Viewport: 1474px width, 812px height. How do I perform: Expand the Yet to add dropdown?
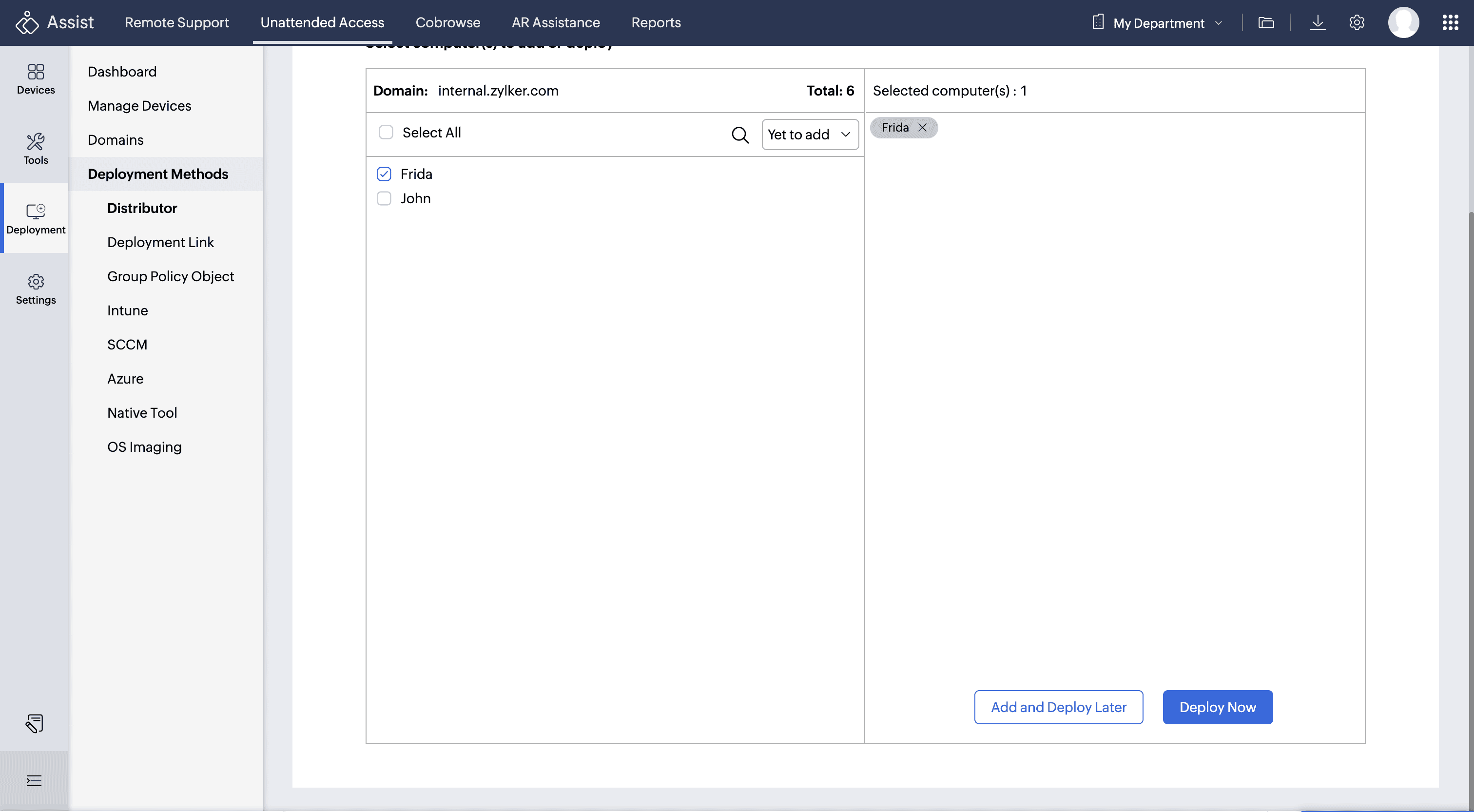(810, 135)
